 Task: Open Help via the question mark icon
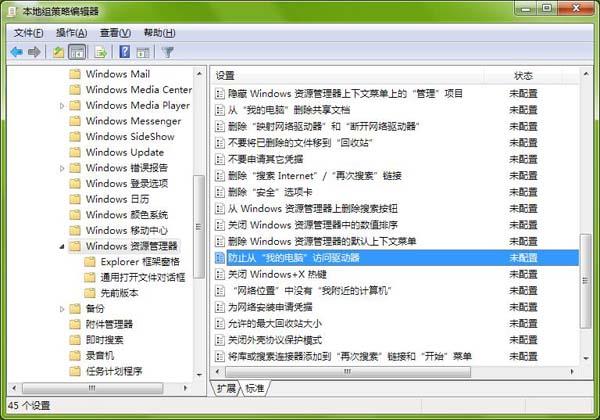point(125,52)
